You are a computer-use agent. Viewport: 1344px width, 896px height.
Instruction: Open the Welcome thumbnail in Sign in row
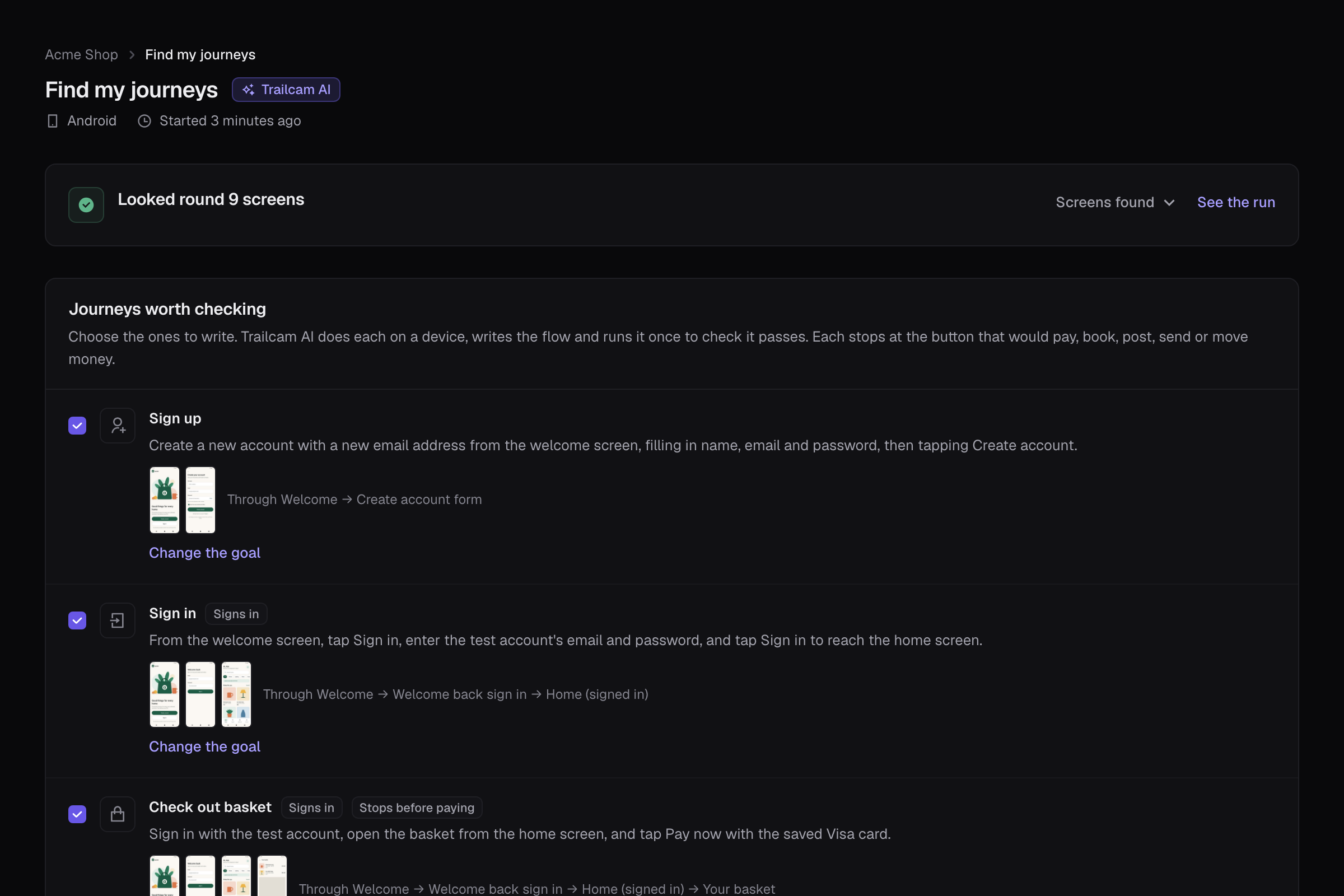tap(165, 694)
